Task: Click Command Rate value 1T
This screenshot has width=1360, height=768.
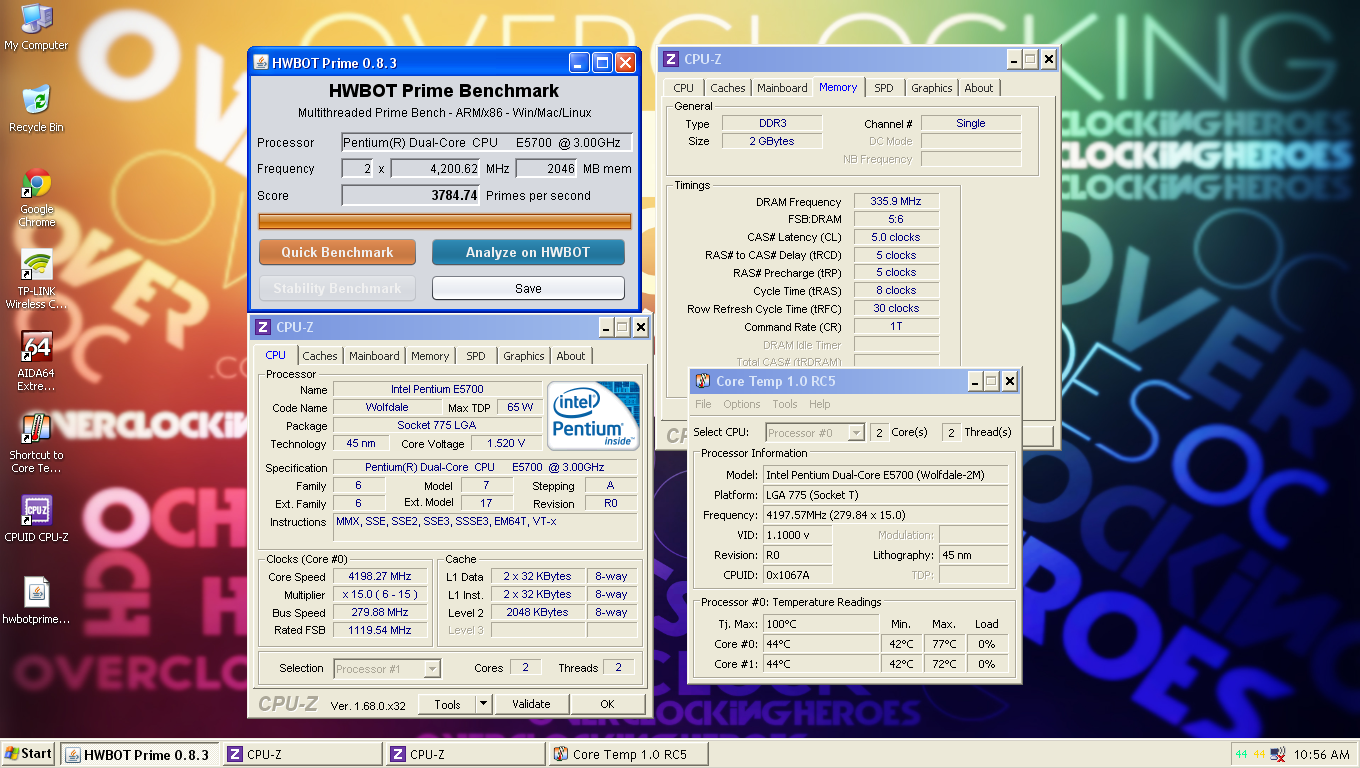Action: pos(896,327)
